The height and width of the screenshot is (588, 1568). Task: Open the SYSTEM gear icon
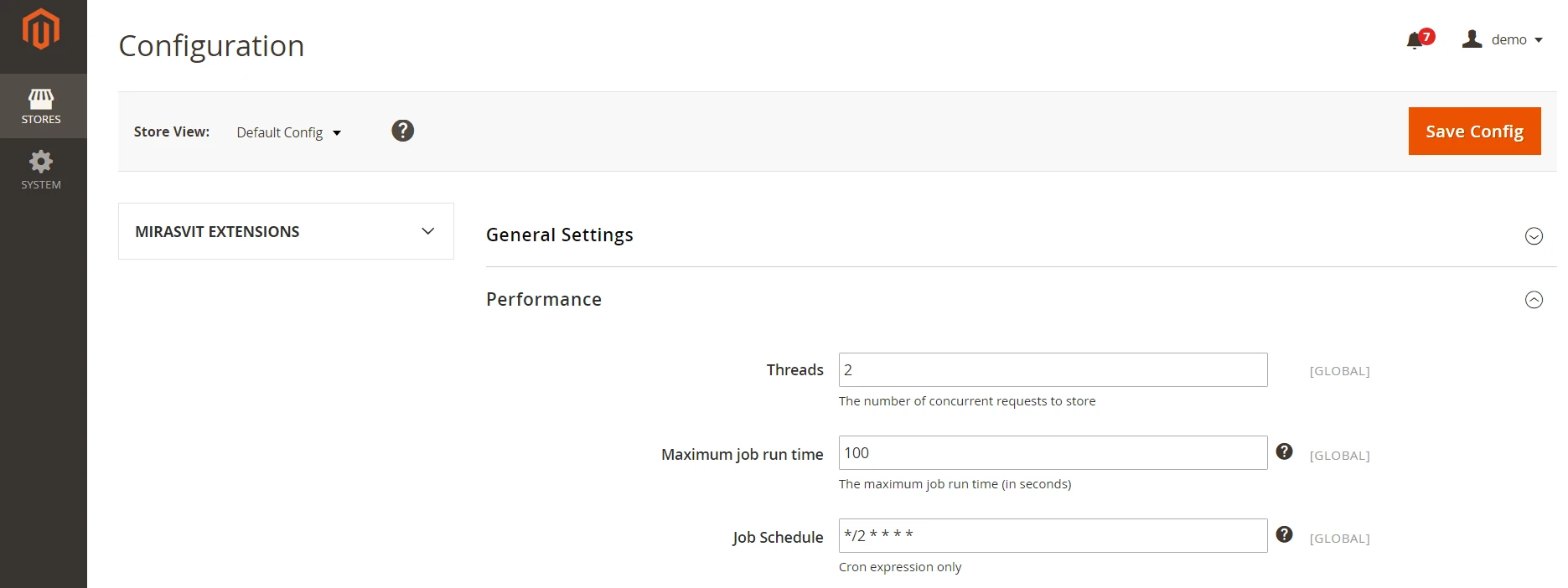pos(41,162)
